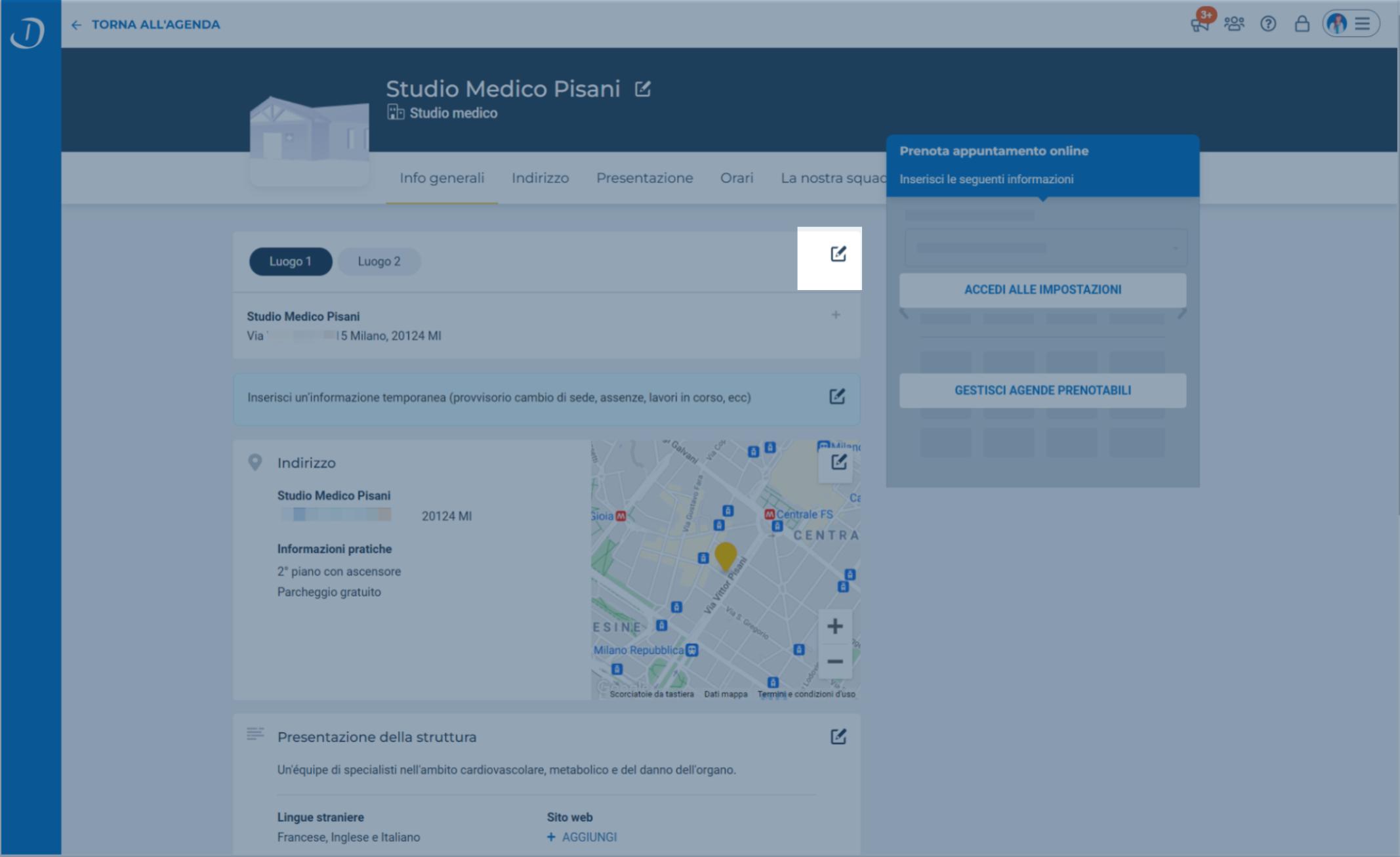Switch to the Luogo 2 pill

tap(379, 261)
